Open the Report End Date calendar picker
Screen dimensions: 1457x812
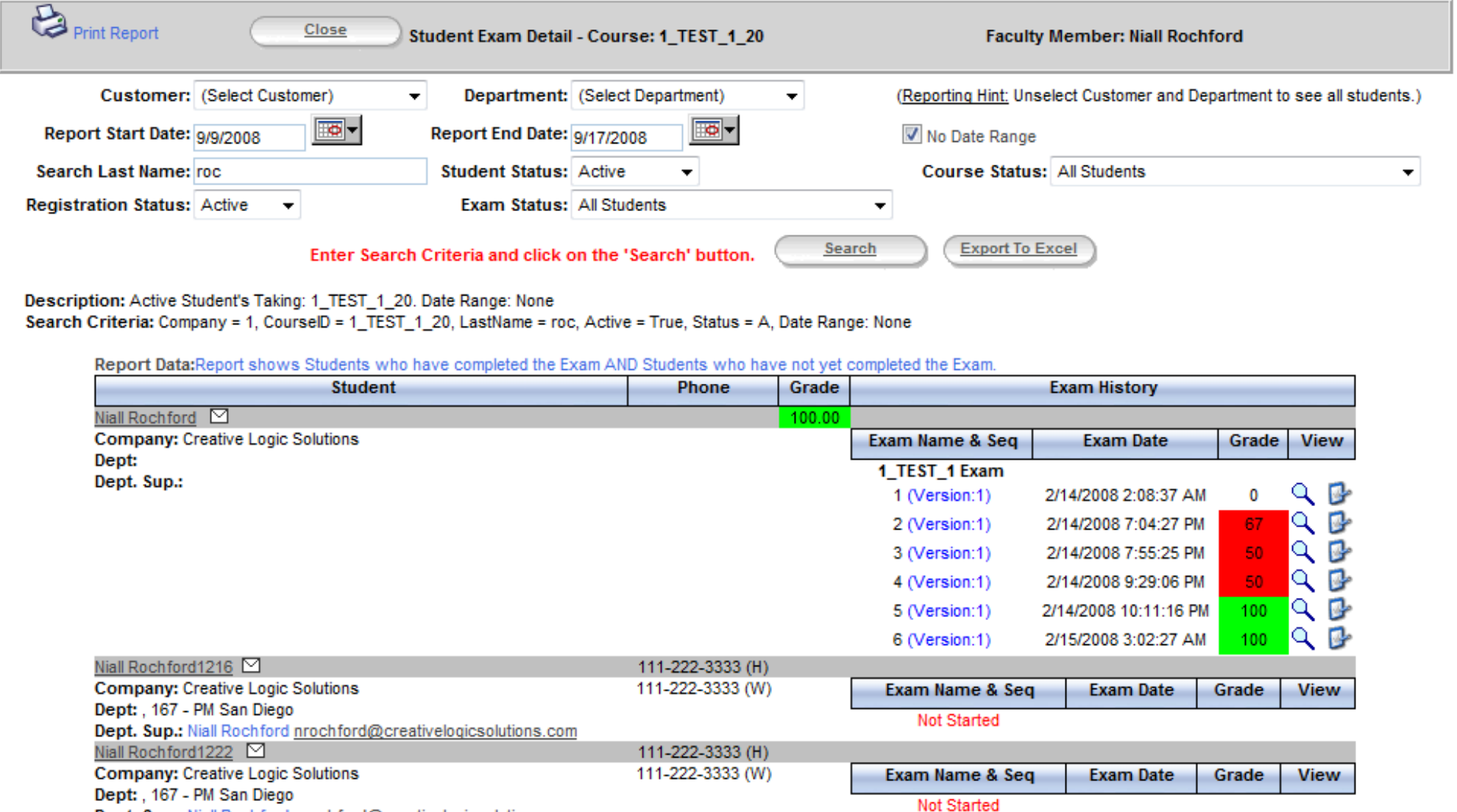point(714,131)
